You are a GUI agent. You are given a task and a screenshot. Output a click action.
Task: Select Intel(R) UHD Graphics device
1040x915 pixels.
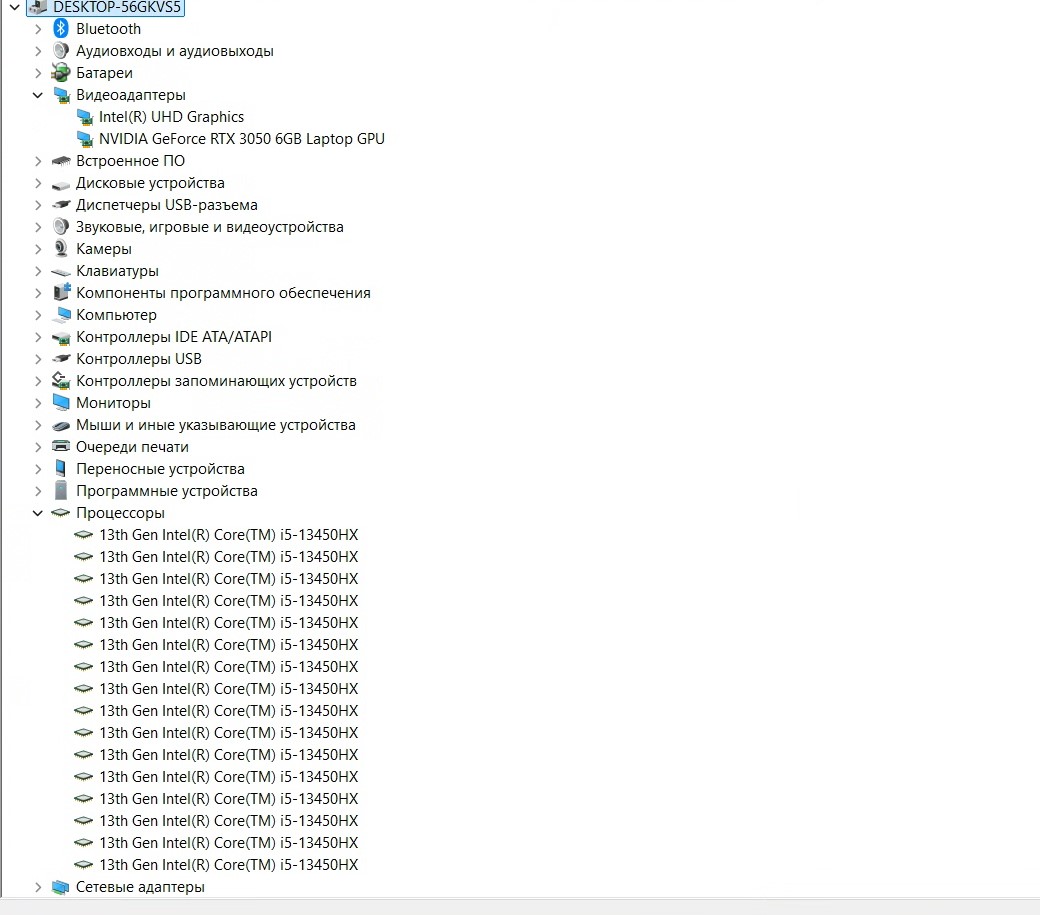click(171, 117)
